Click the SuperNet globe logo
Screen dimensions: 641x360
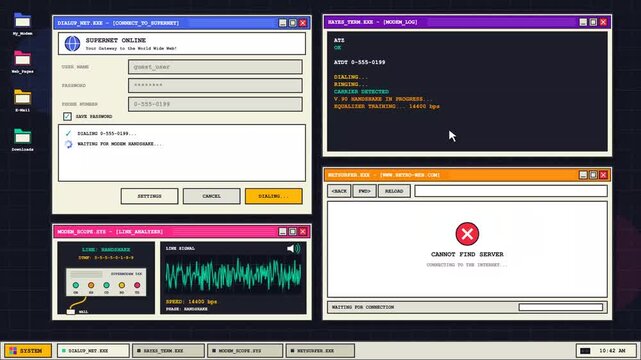click(72, 43)
